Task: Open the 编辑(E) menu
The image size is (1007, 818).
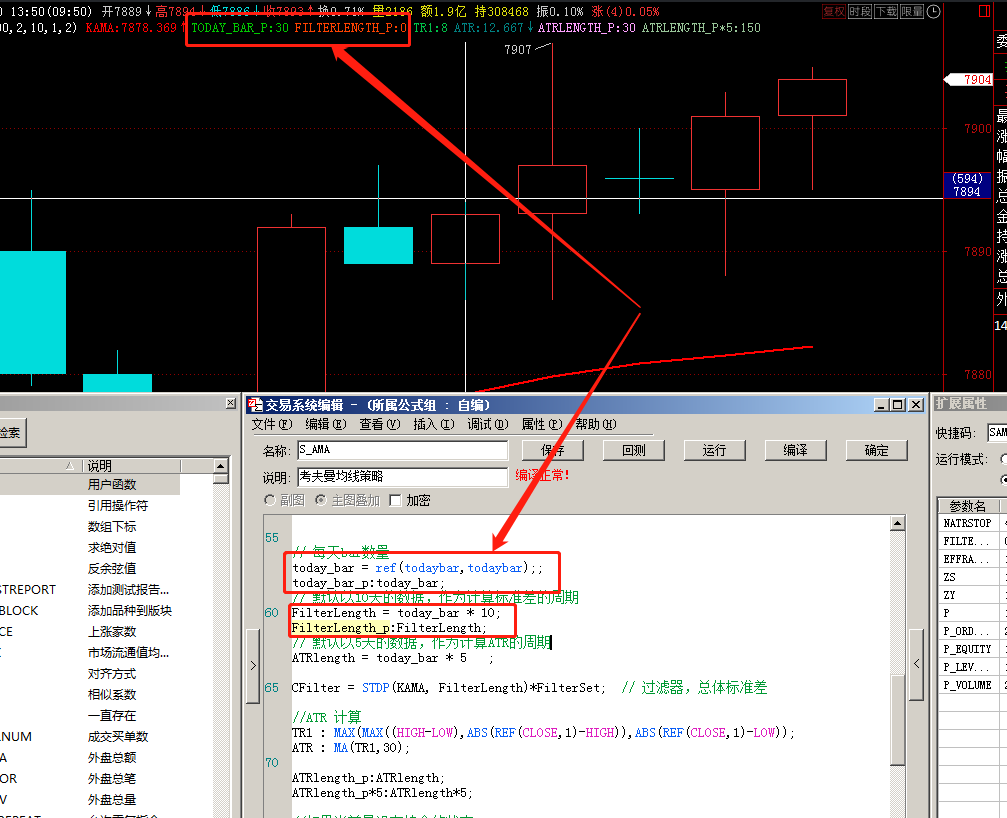Action: point(326,424)
